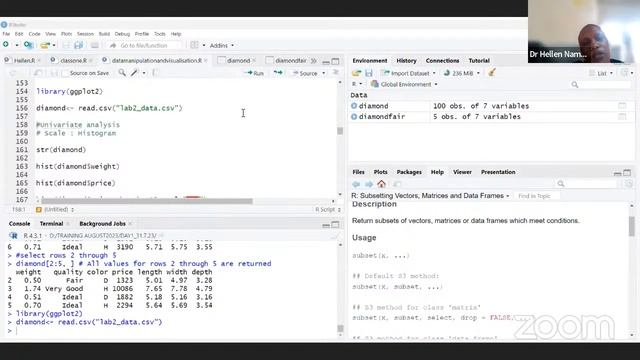The height and width of the screenshot is (360, 640).
Task: Show document outline icon in editor
Action: pyautogui.click(x=336, y=73)
